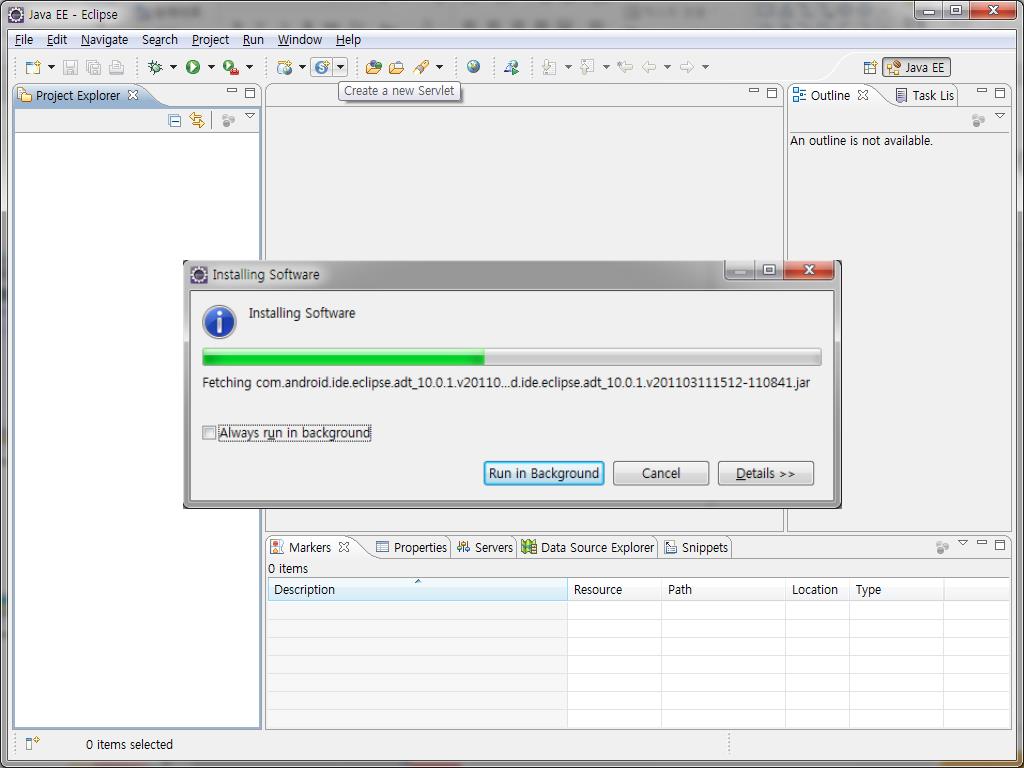
Task: Click the Run External Tools icon
Action: click(230, 67)
